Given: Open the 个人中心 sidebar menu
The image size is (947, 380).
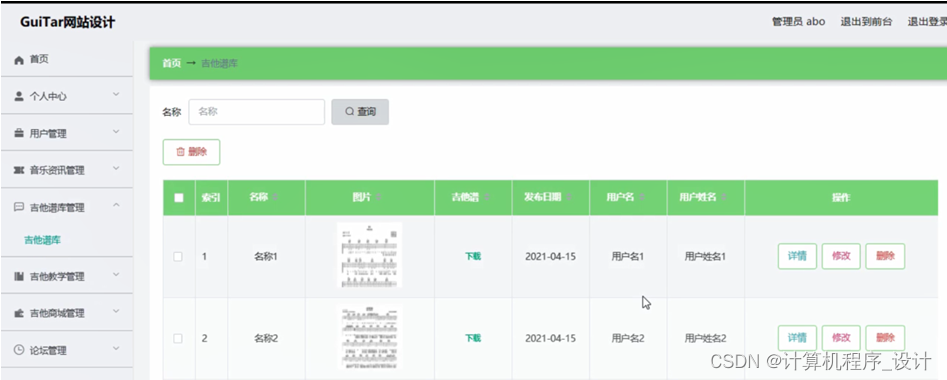Looking at the screenshot, I should [x=66, y=96].
